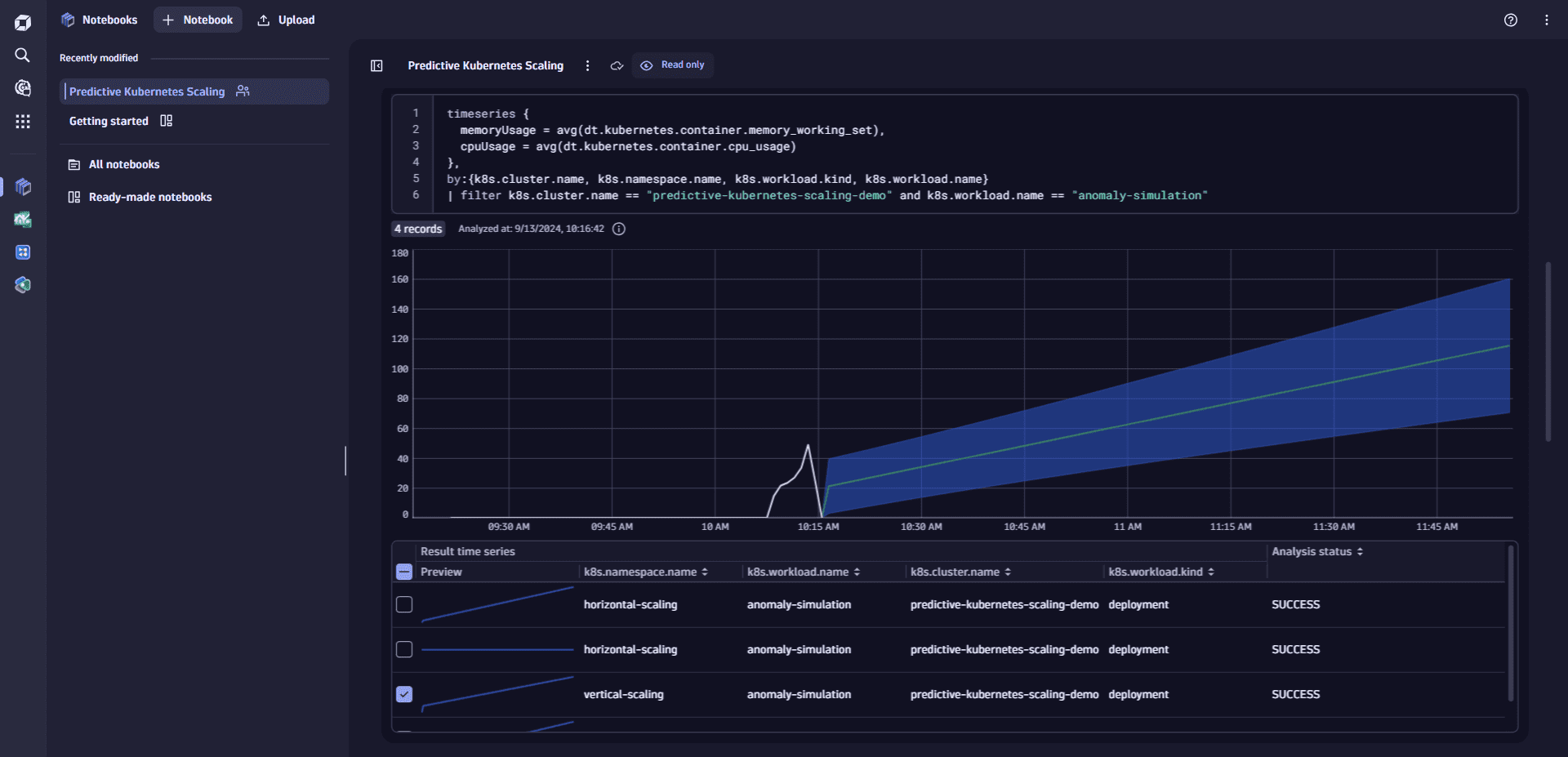Image resolution: width=1568 pixels, height=757 pixels.
Task: Click the cloud sync status icon
Action: pos(617,65)
